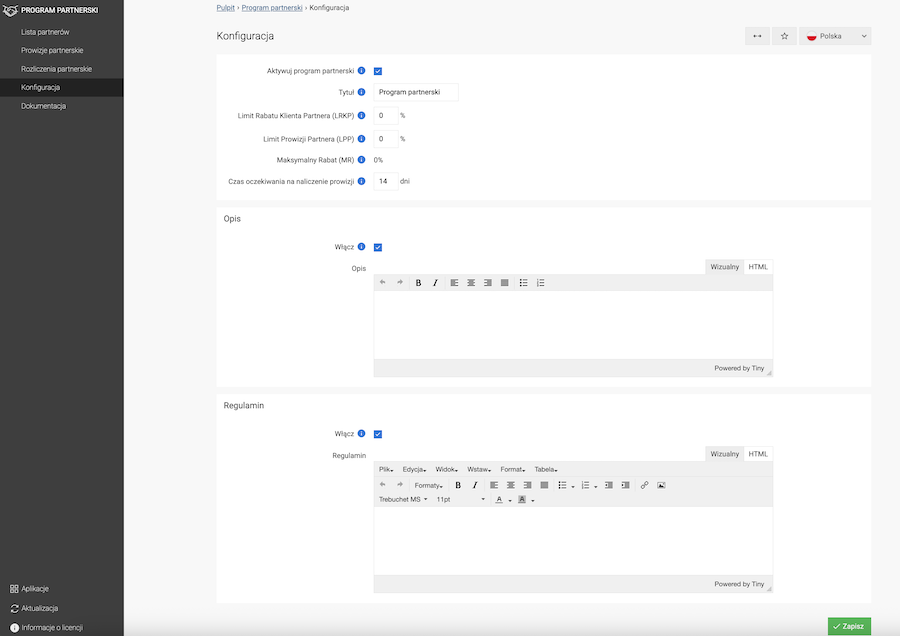Click the star favorite icon near Polska

784,36
